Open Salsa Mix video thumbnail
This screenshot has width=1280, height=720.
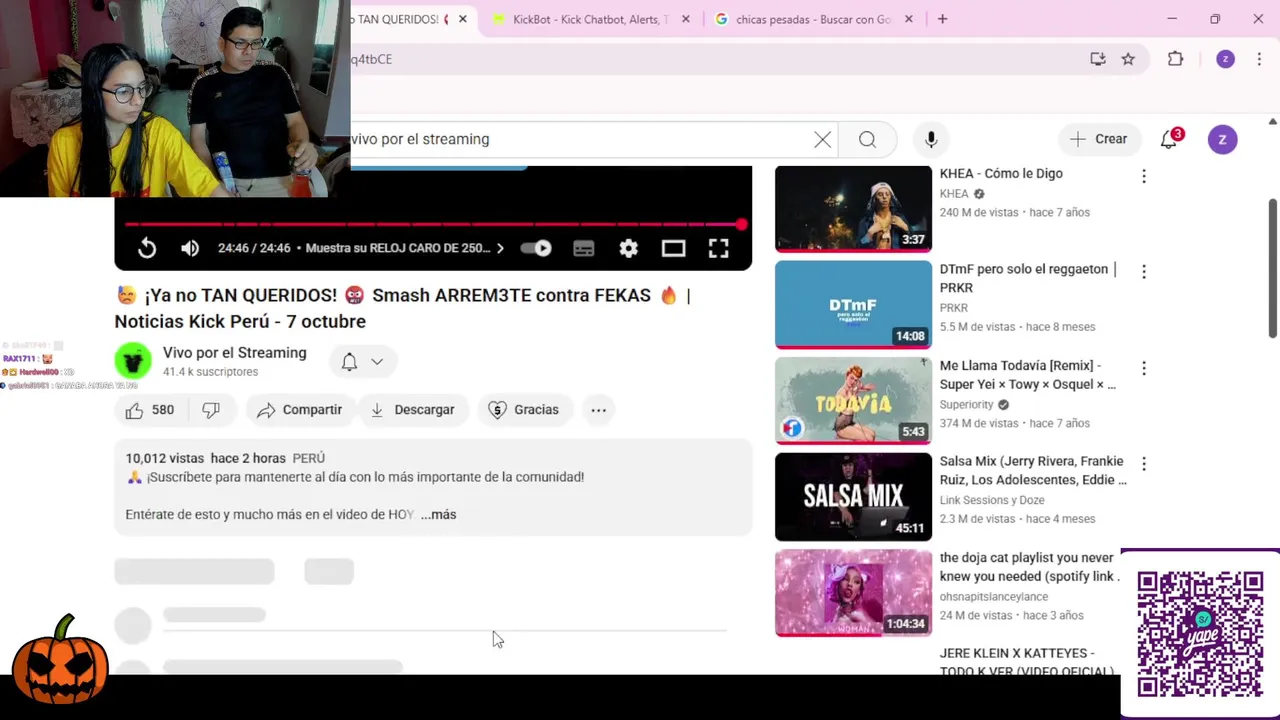tap(853, 497)
